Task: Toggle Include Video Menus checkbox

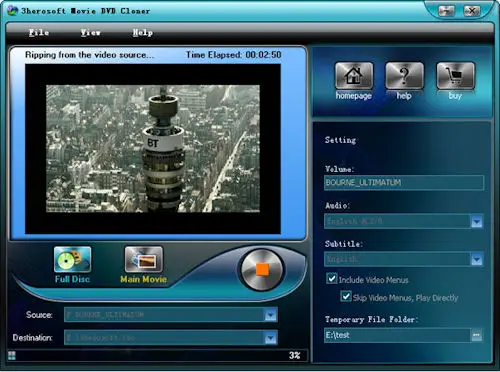Action: tap(332, 279)
